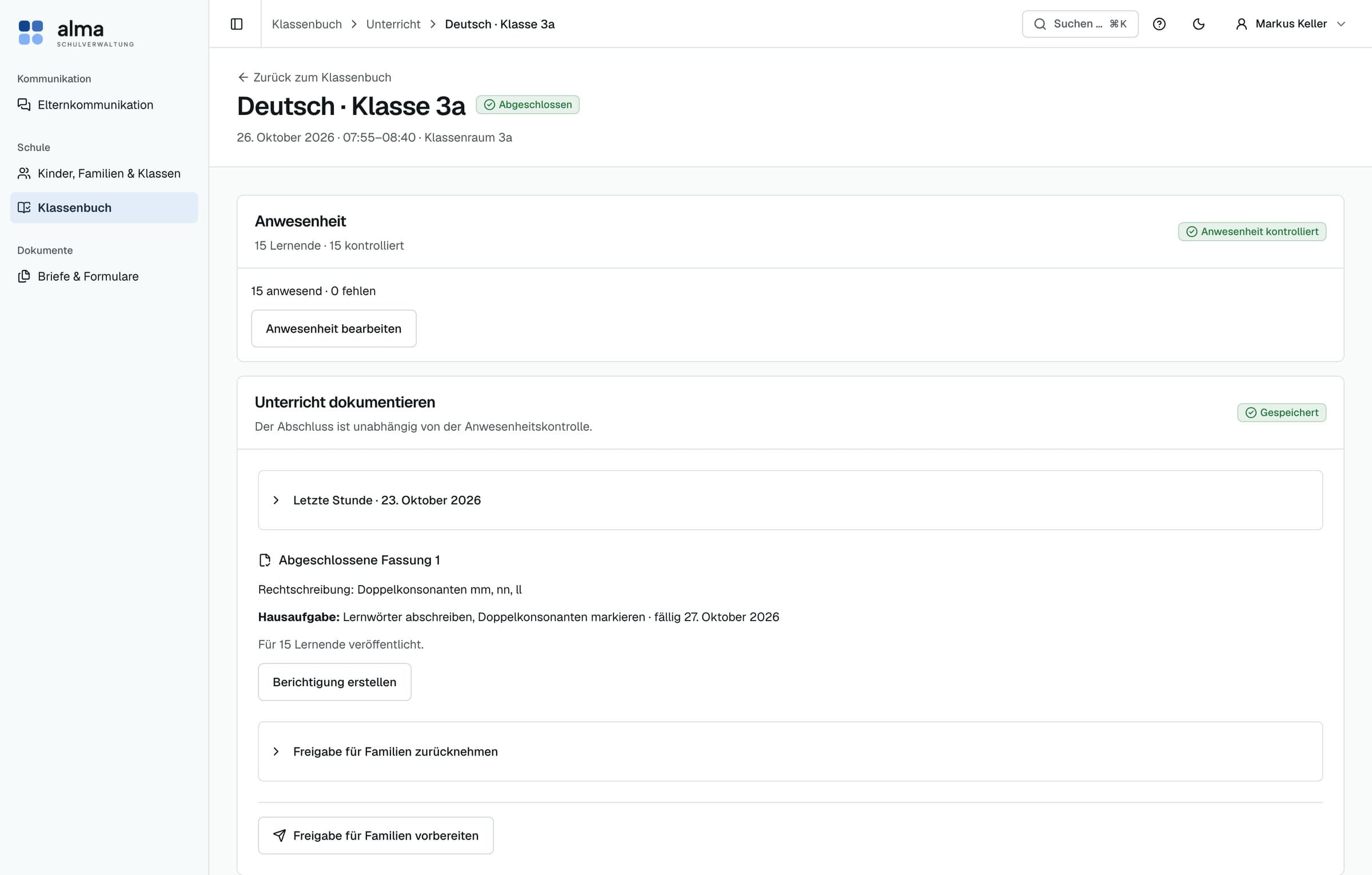The width and height of the screenshot is (1372, 875).
Task: Click the back arrow to Klassenbuch
Action: (x=243, y=77)
